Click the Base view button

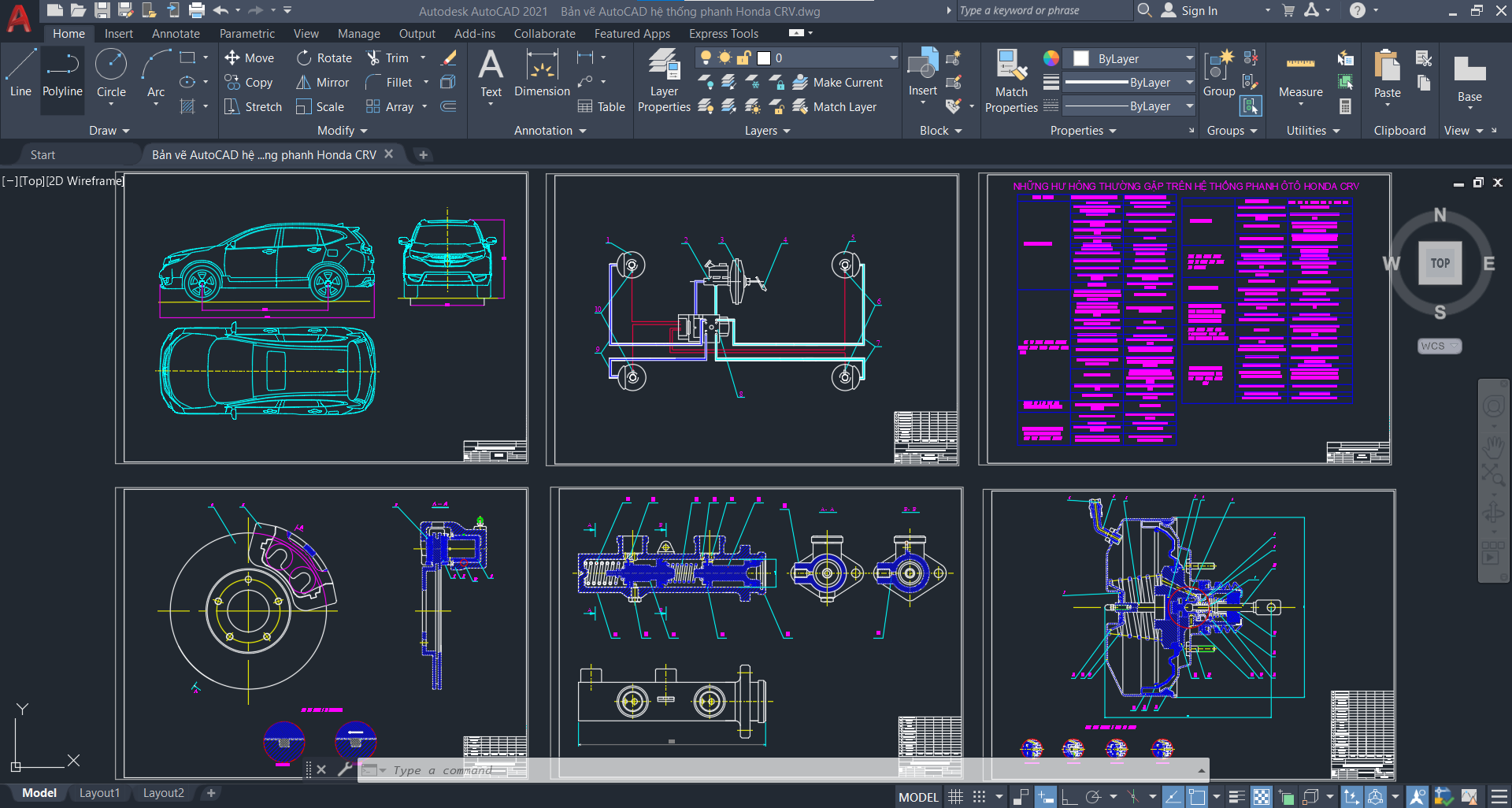click(1469, 79)
